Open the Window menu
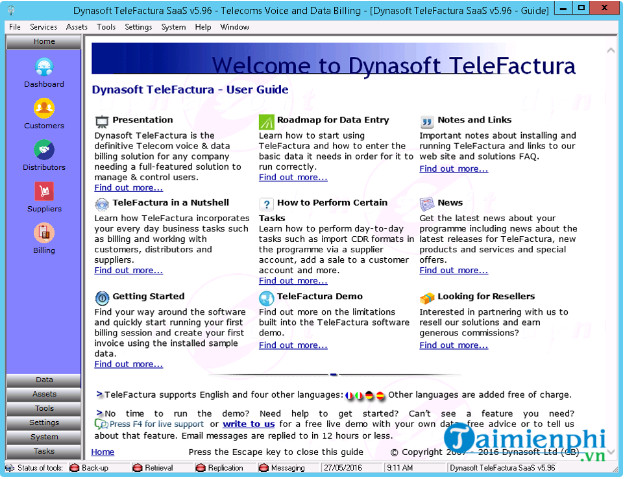Image resolution: width=624 pixels, height=479 pixels. click(234, 27)
